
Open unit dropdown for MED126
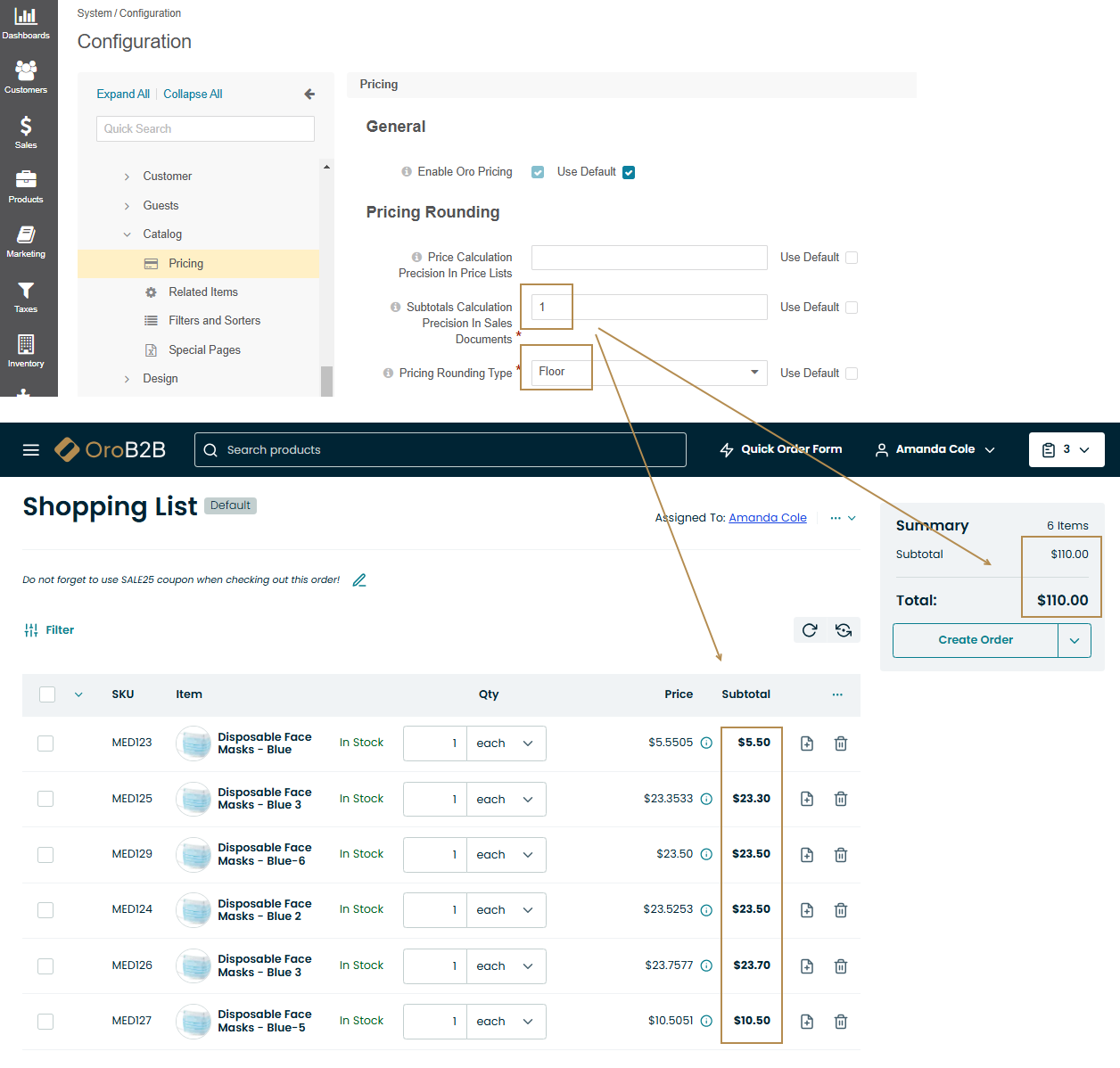pos(506,966)
